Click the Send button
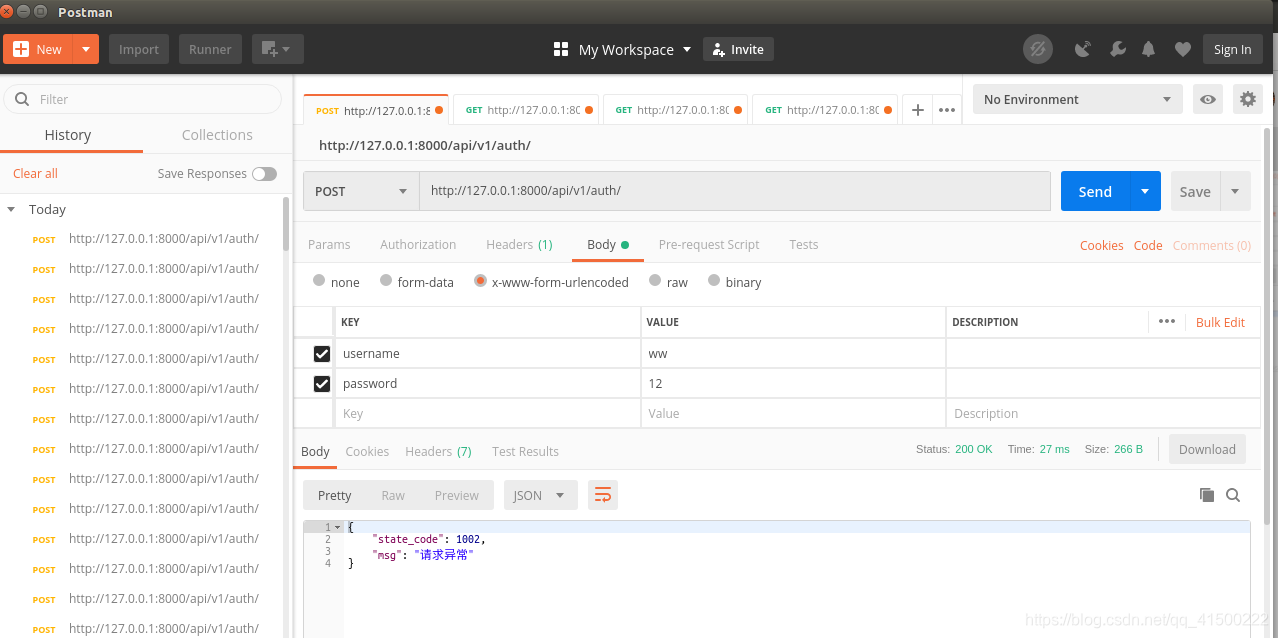The height and width of the screenshot is (638, 1278). coord(1095,191)
